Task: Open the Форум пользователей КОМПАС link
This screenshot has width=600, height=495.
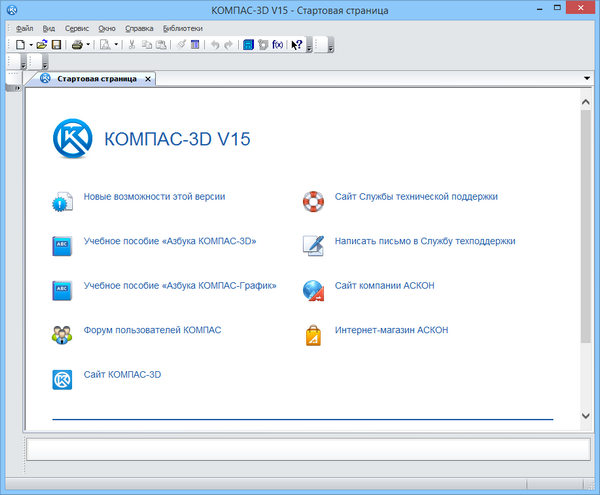Action: (152, 330)
